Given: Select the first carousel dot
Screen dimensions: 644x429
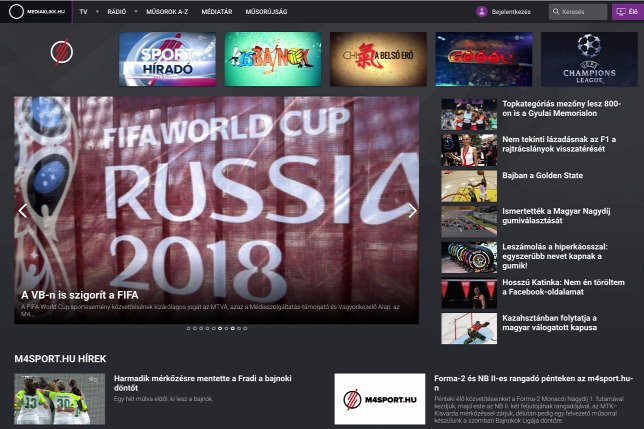Looking at the screenshot, I should pos(189,328).
